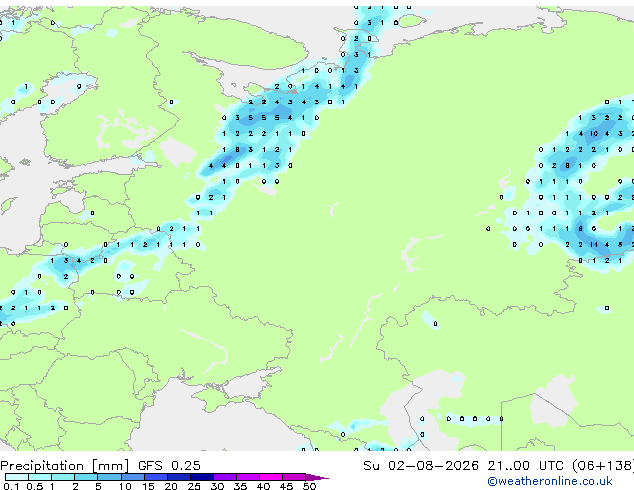
Task: Click the '0.5' legend scale label
Action: [x=35, y=486]
